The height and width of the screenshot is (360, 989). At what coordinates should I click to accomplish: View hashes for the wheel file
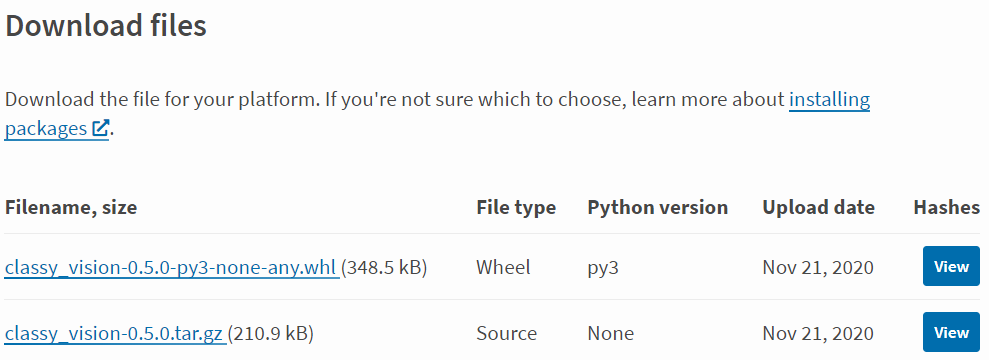pyautogui.click(x=951, y=267)
